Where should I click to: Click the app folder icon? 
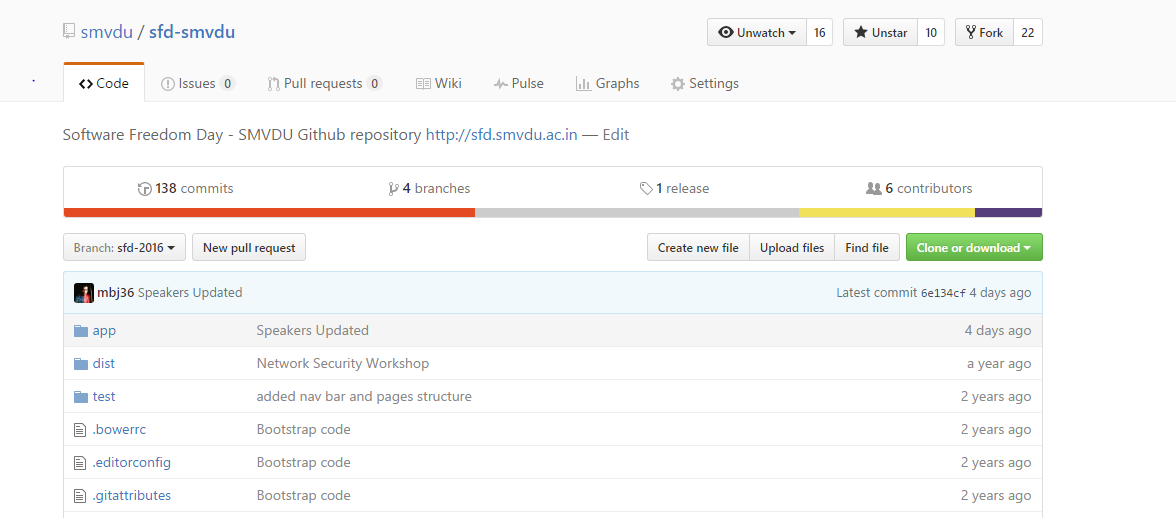[81, 331]
